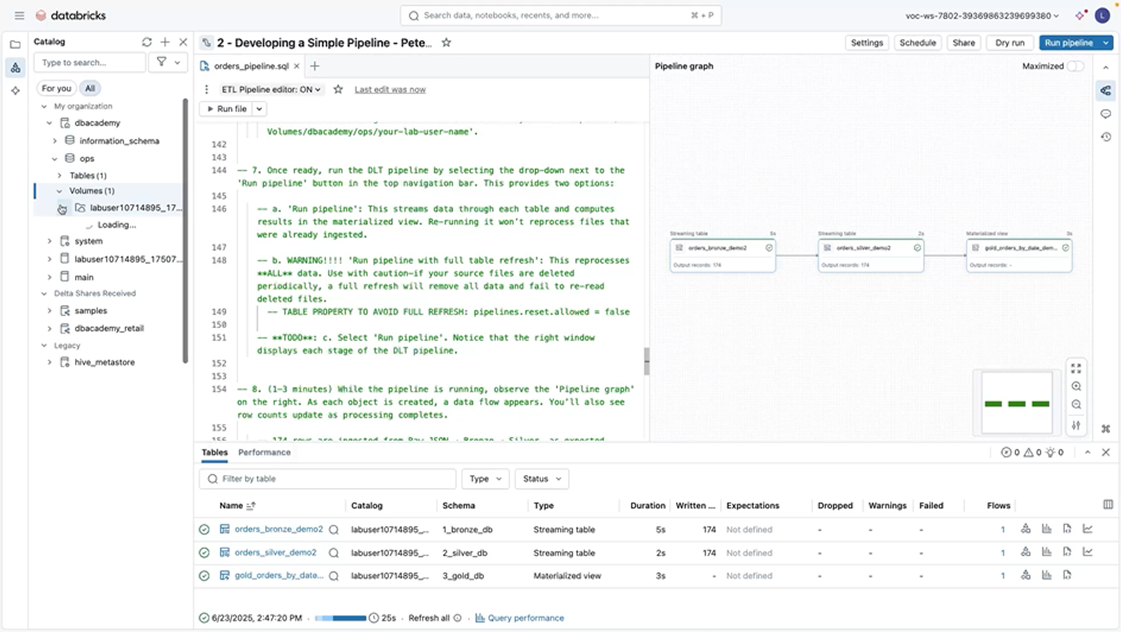The height and width of the screenshot is (632, 1121).
Task: Select the All catalog filter pill
Action: pyautogui.click(x=90, y=88)
